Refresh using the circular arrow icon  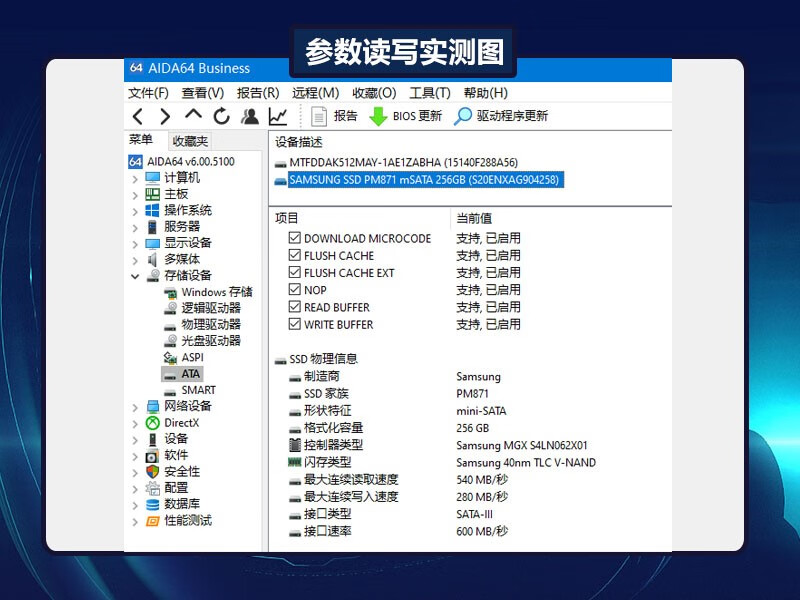(221, 116)
